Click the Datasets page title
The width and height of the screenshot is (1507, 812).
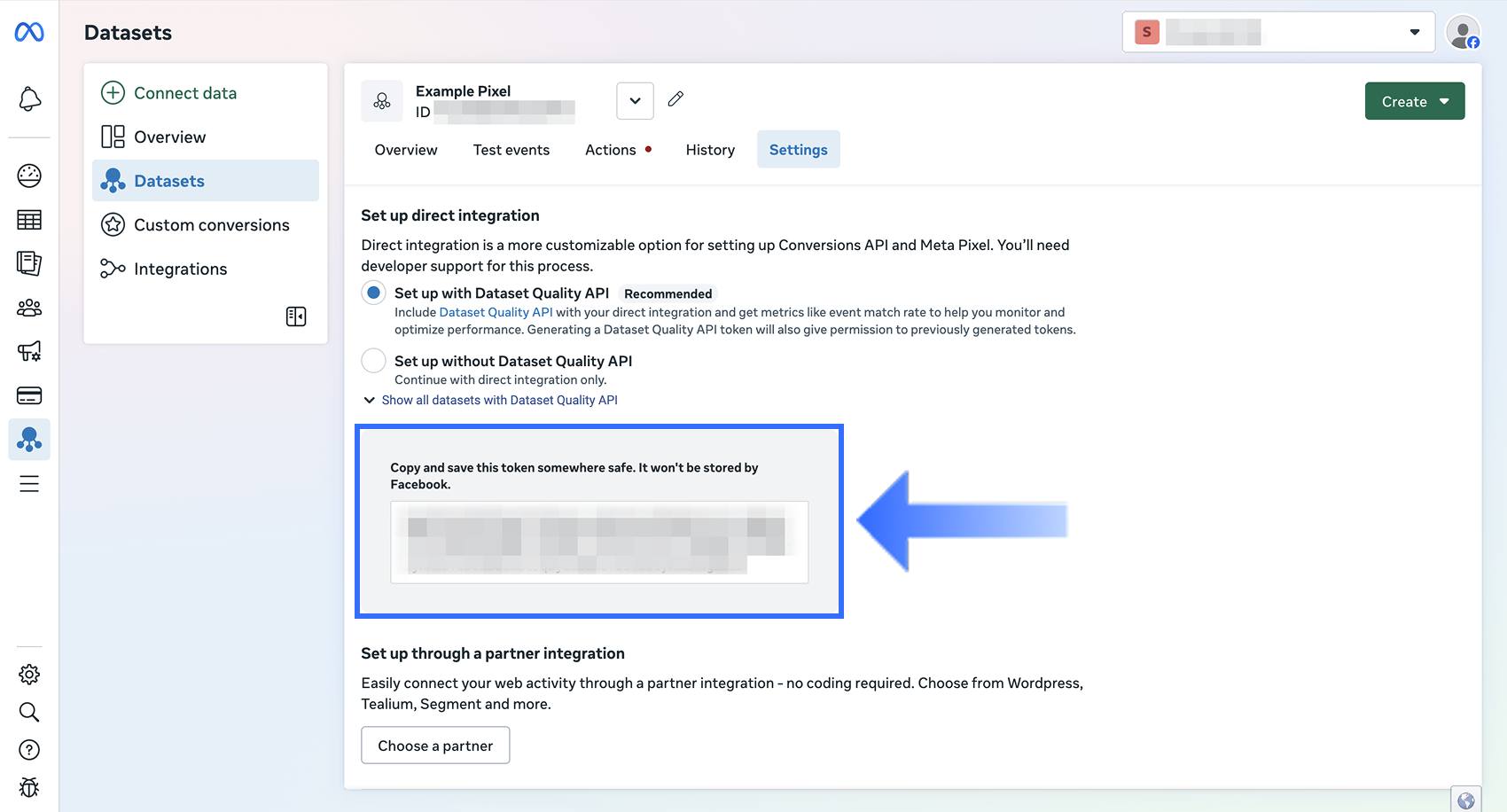click(x=129, y=33)
